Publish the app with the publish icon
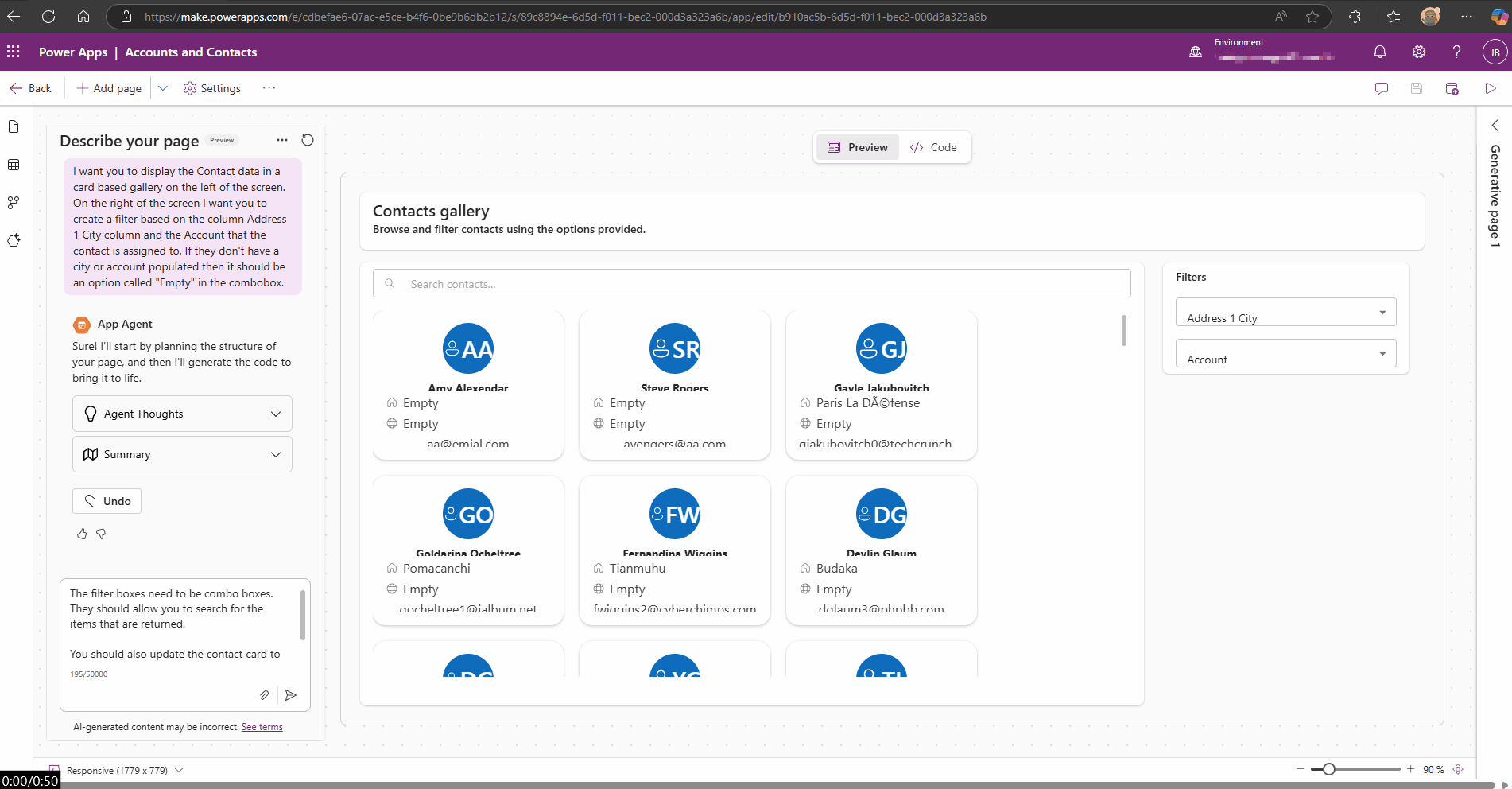 point(1452,88)
